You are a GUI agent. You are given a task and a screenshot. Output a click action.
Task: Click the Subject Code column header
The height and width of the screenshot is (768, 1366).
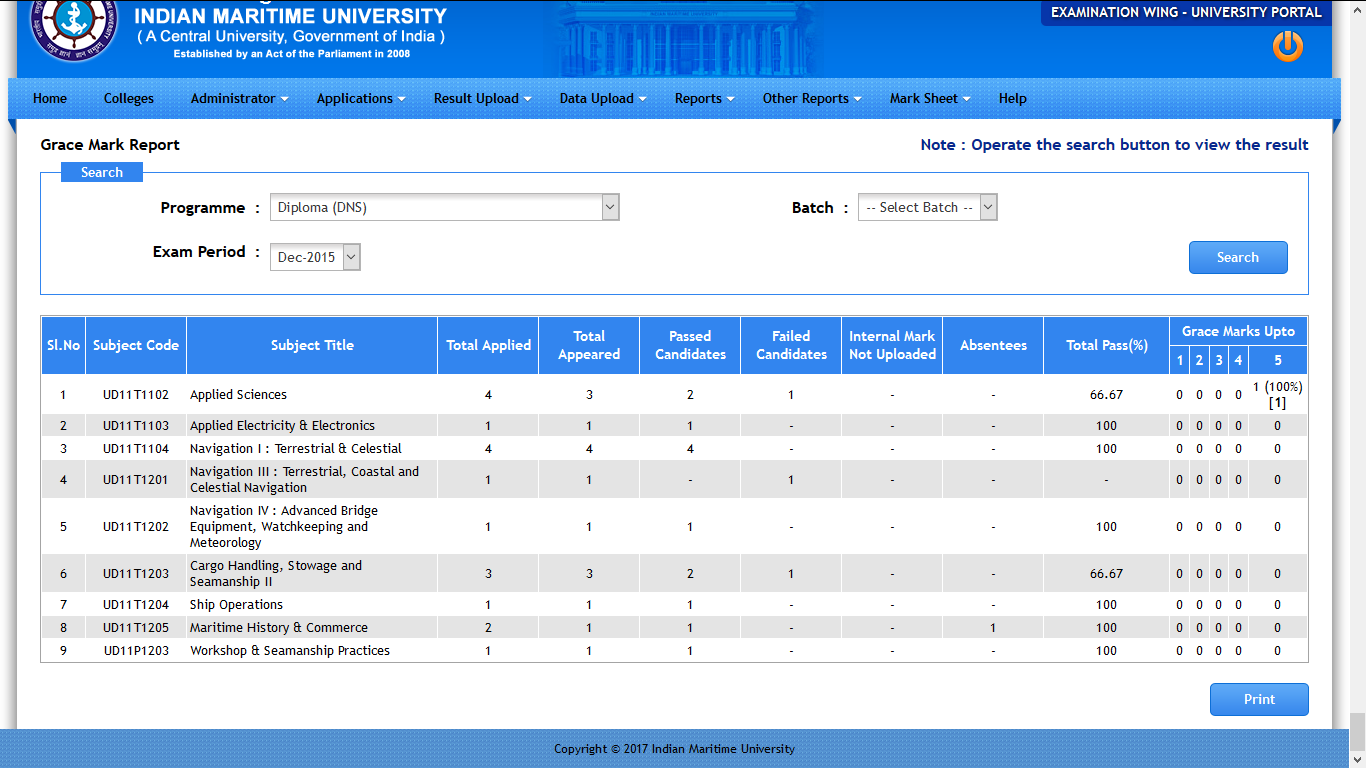point(136,345)
